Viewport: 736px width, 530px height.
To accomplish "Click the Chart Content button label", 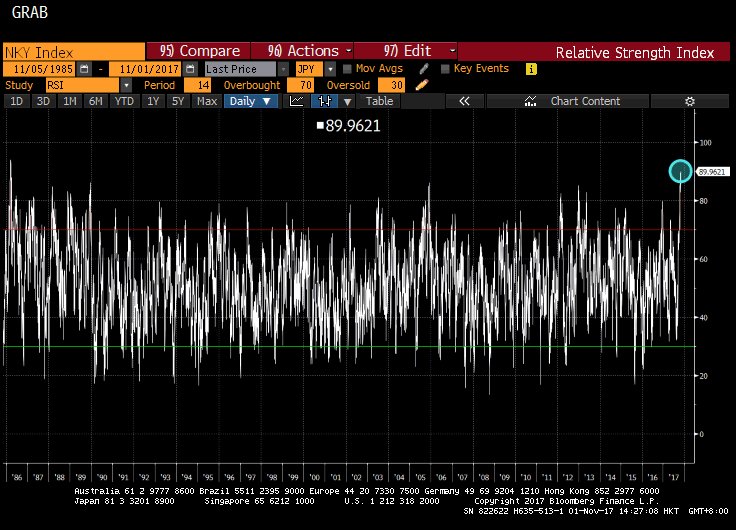I will point(585,101).
